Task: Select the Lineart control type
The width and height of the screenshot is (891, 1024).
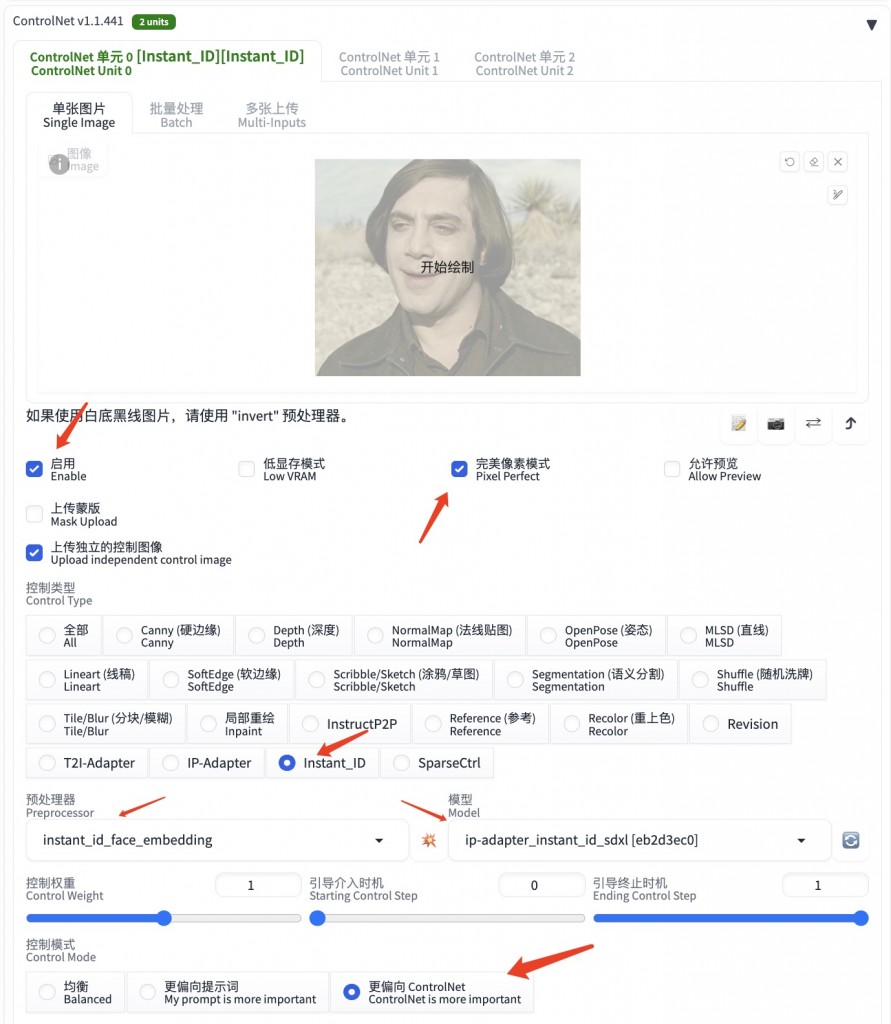Action: click(x=88, y=680)
